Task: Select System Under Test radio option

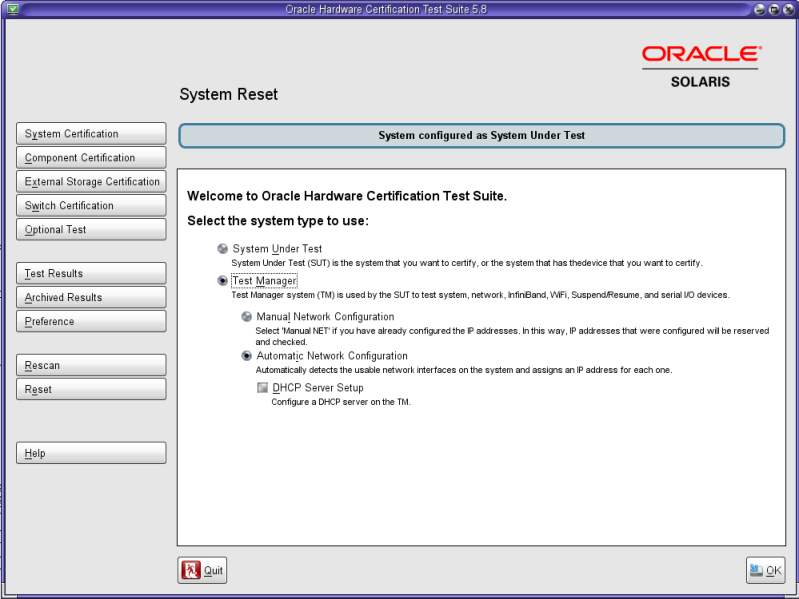Action: (223, 249)
